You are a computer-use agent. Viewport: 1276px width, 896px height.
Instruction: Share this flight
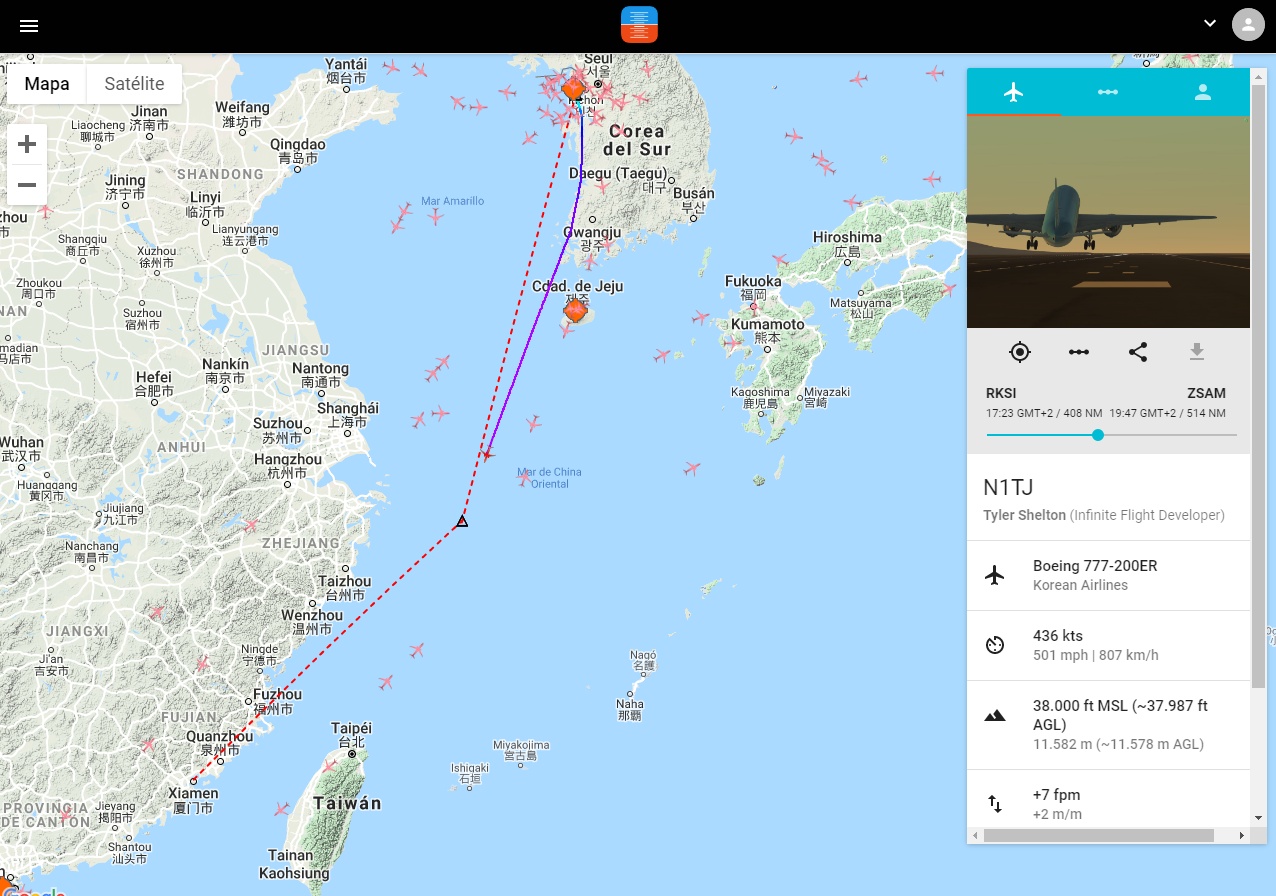pos(1138,352)
